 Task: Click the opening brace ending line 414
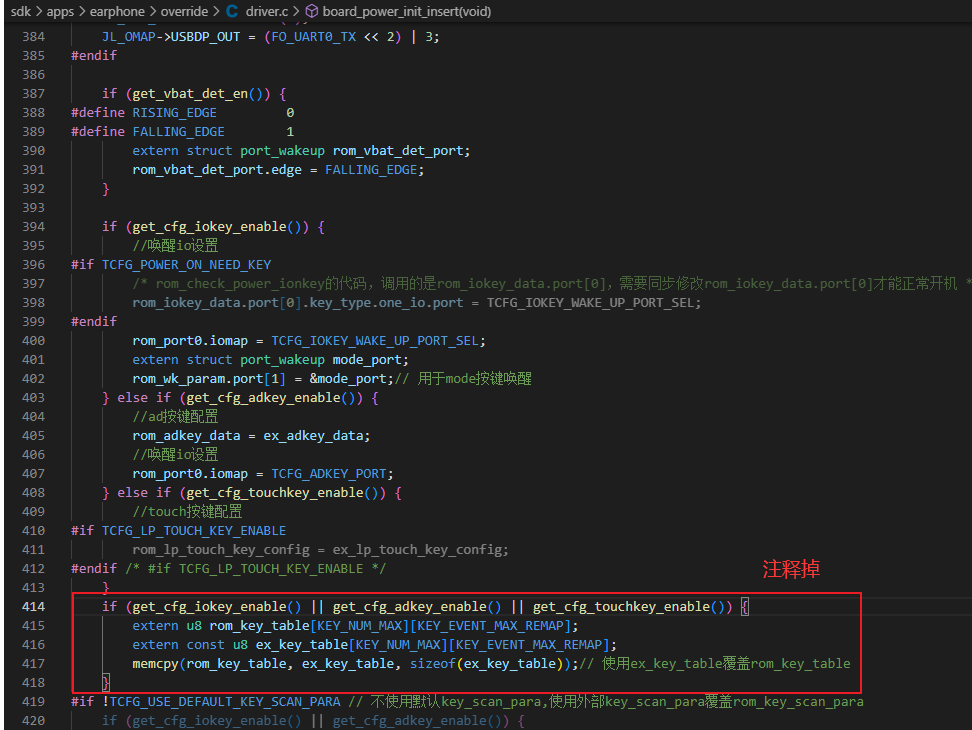(744, 607)
